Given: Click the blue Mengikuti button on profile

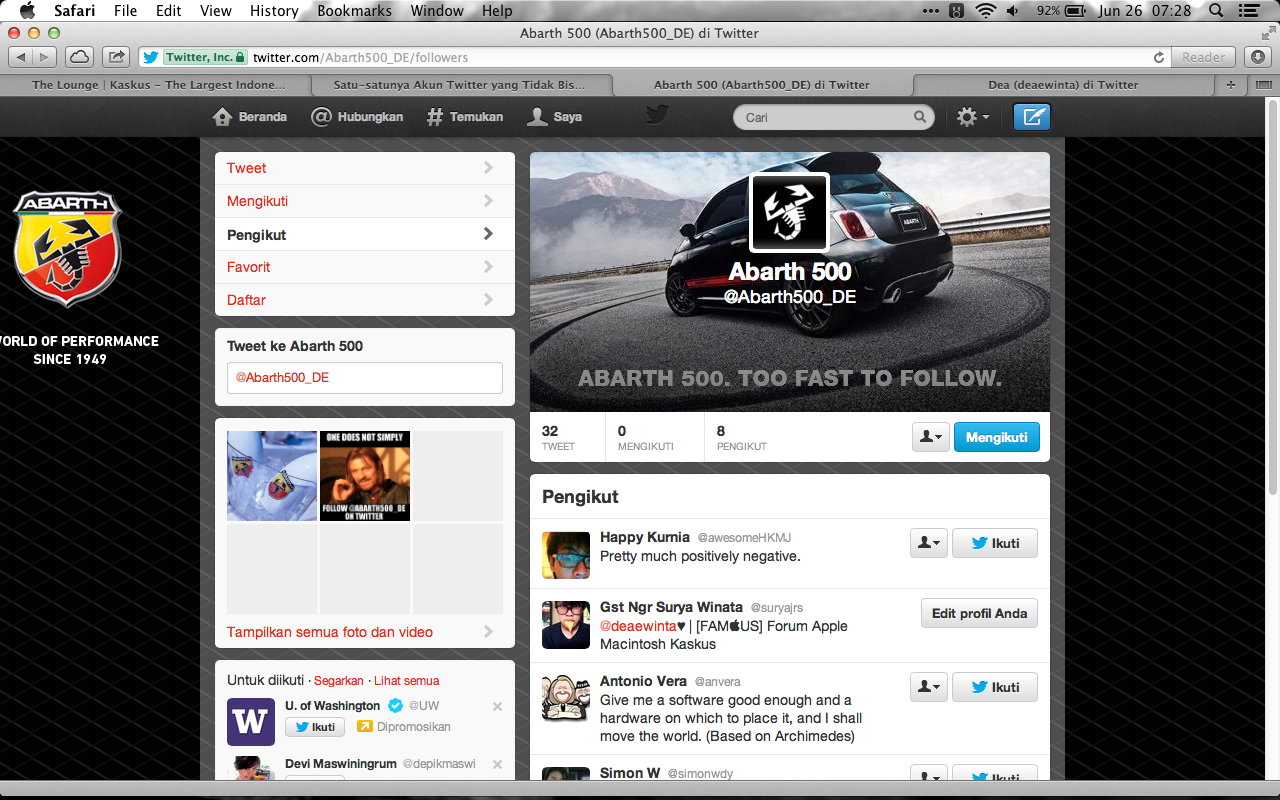Looking at the screenshot, I should click(x=997, y=437).
